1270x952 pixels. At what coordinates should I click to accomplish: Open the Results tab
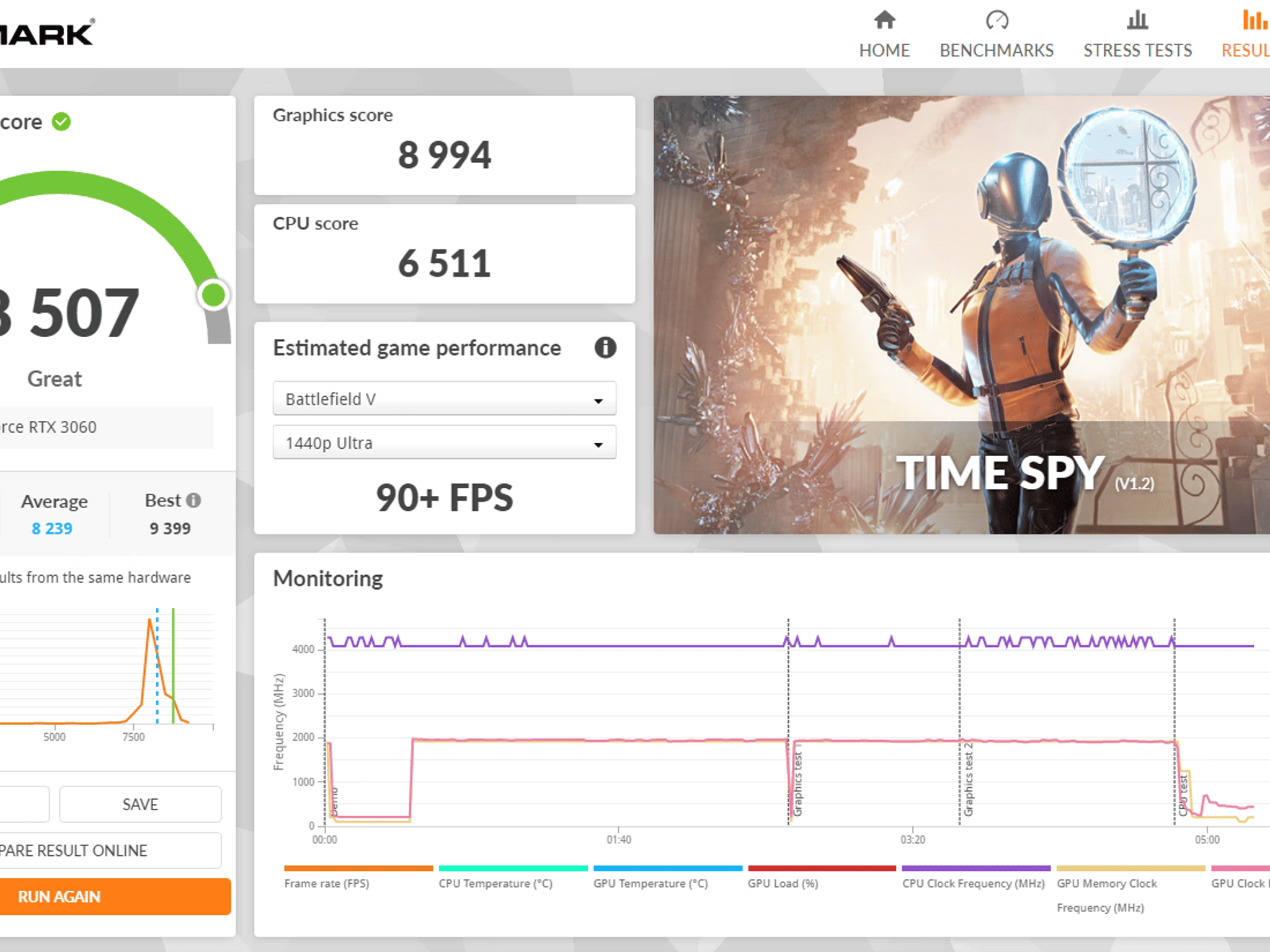tap(1245, 35)
